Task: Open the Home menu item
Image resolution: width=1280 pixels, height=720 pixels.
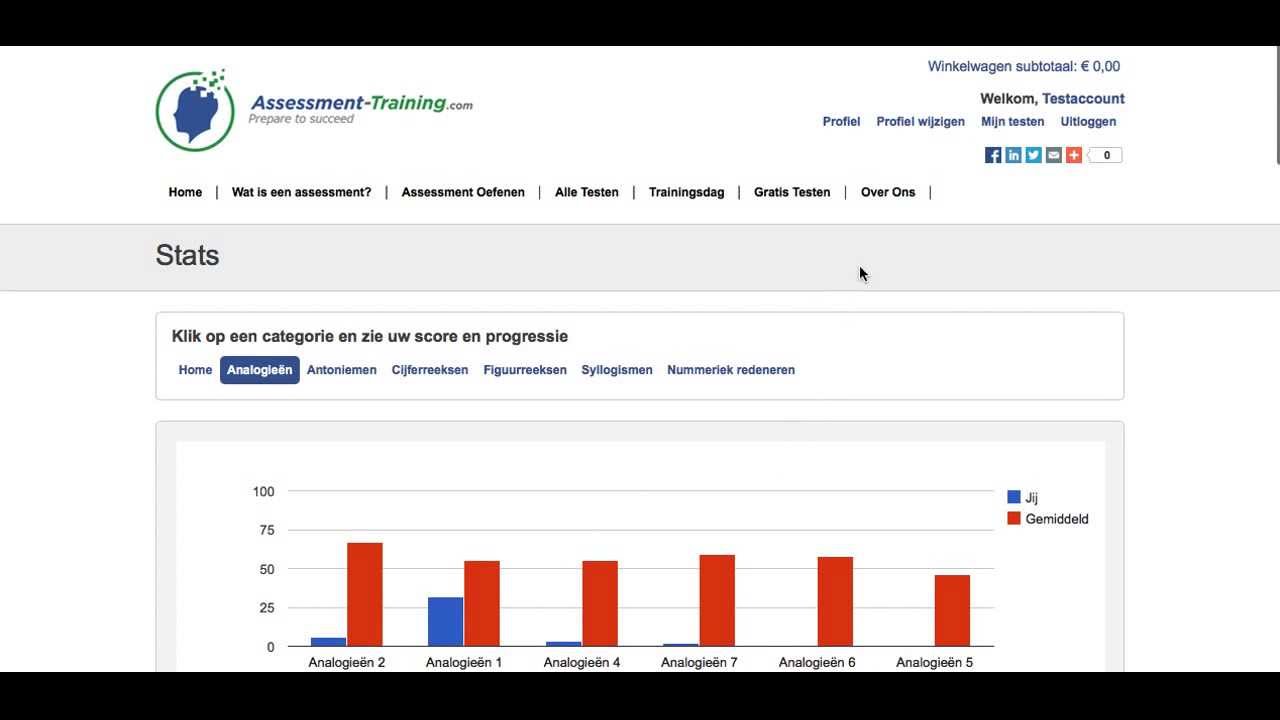Action: (185, 192)
